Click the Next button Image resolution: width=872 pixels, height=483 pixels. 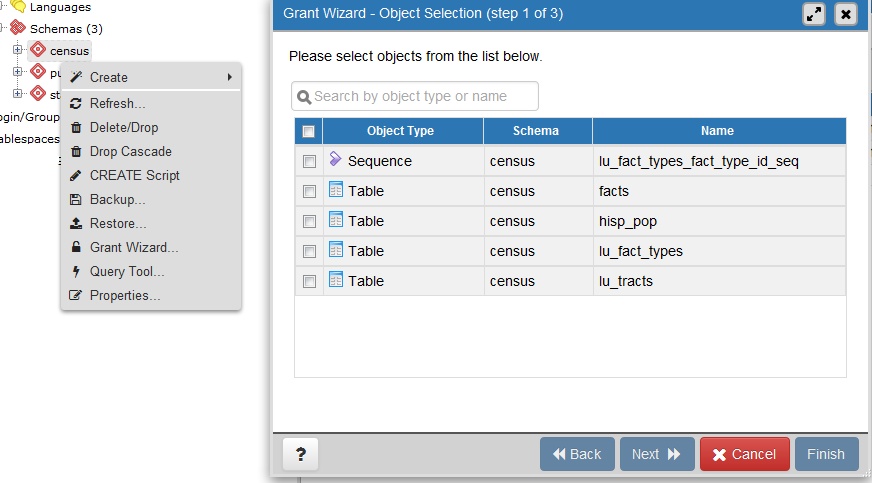point(657,454)
